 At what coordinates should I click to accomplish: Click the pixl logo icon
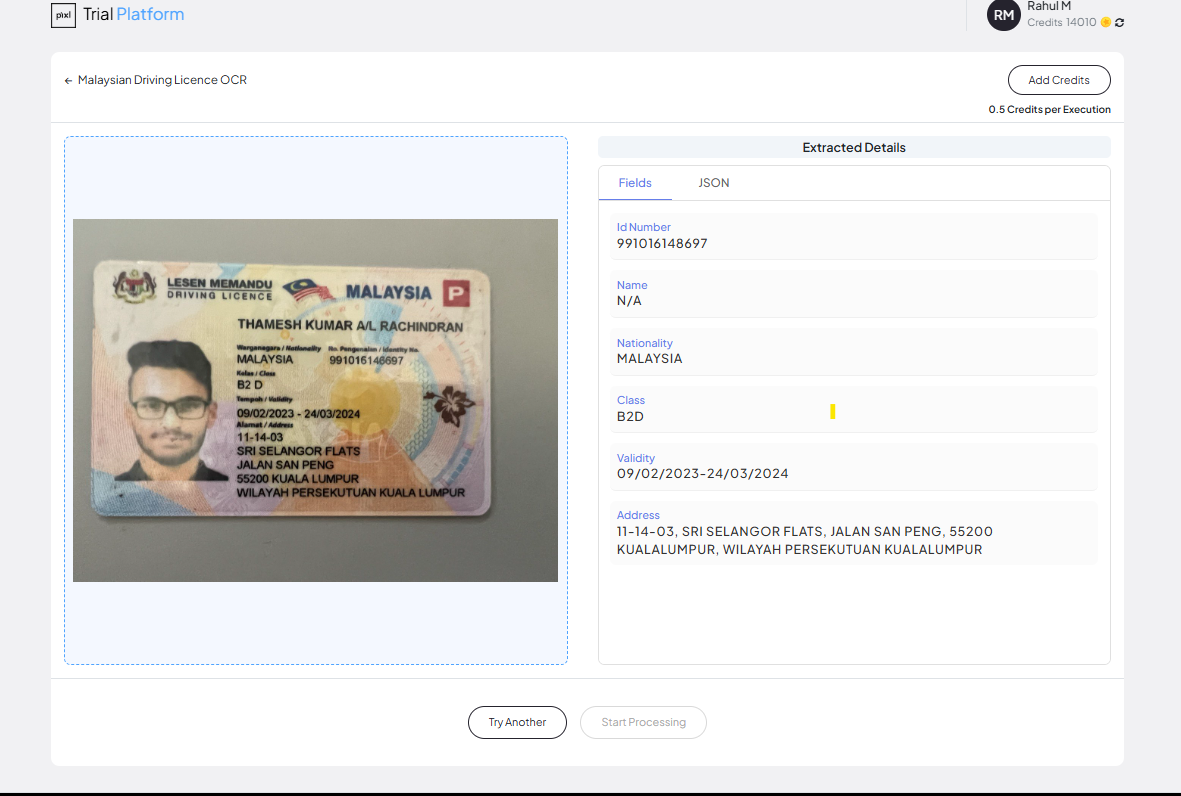pyautogui.click(x=63, y=15)
